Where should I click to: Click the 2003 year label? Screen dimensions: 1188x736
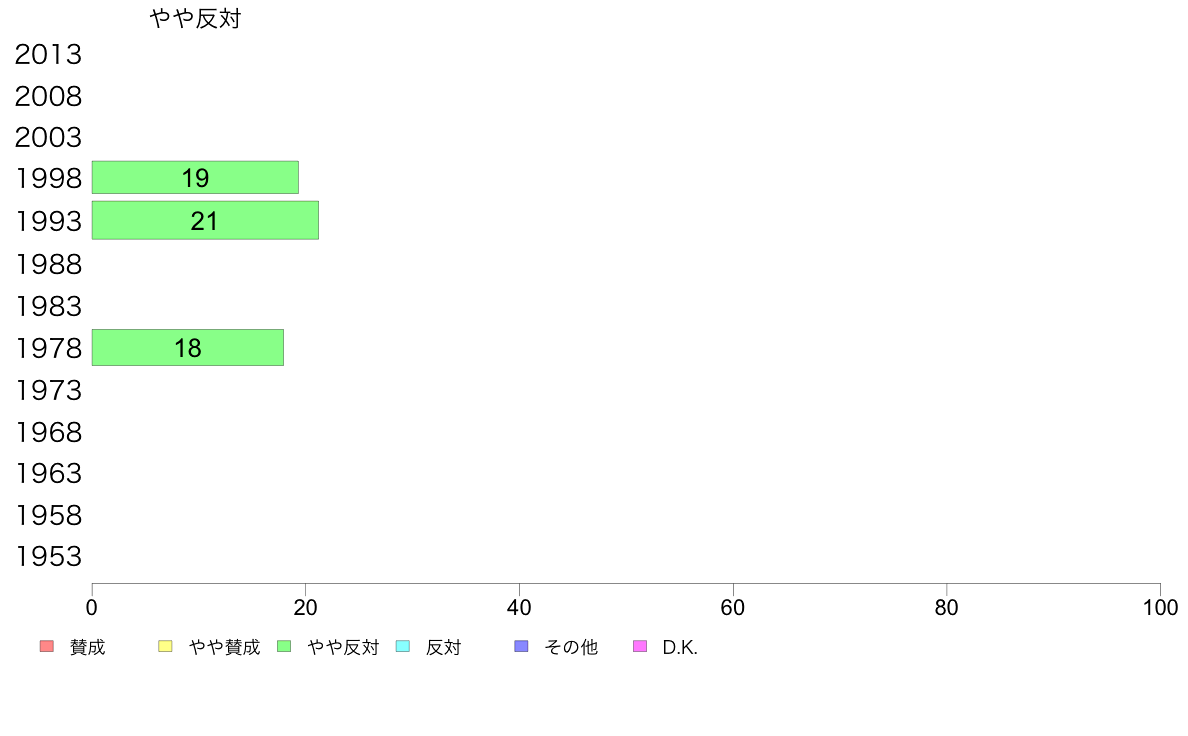[48, 137]
